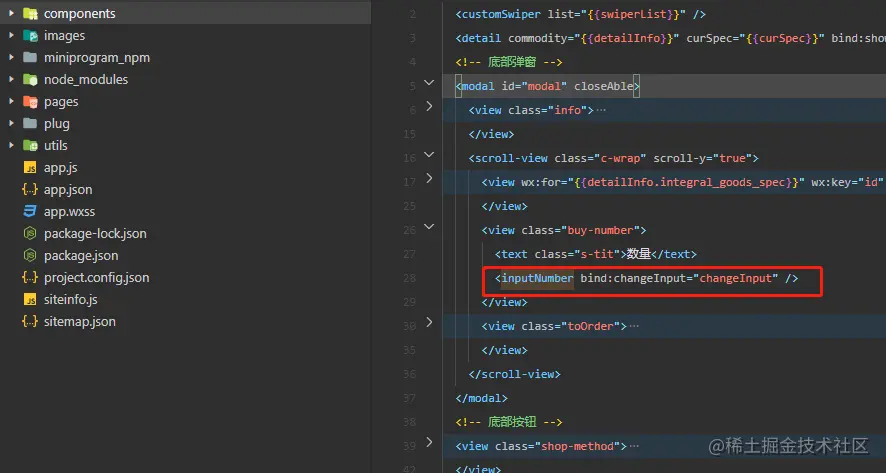Click the JS icon of app.js

click(30, 168)
